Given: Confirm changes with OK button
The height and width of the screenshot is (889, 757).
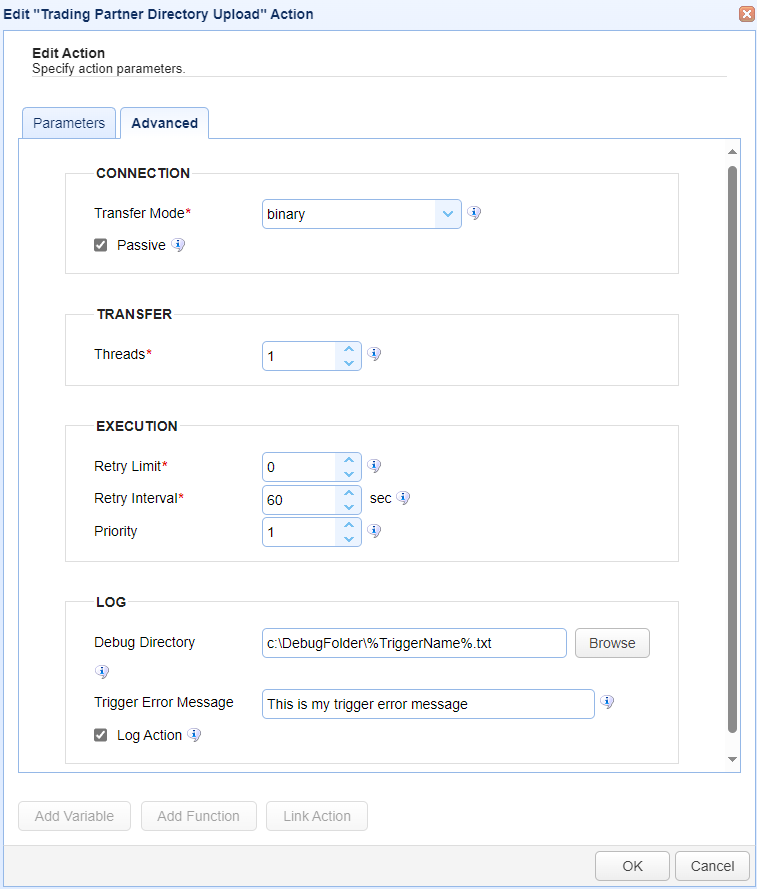Looking at the screenshot, I should [x=632, y=866].
